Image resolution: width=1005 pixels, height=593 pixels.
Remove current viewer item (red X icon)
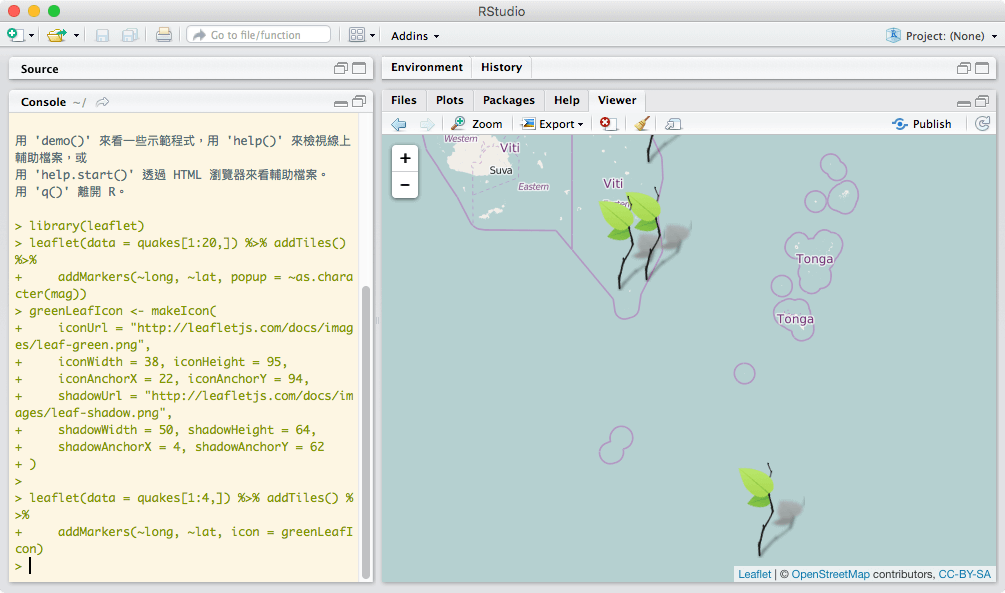pos(607,124)
